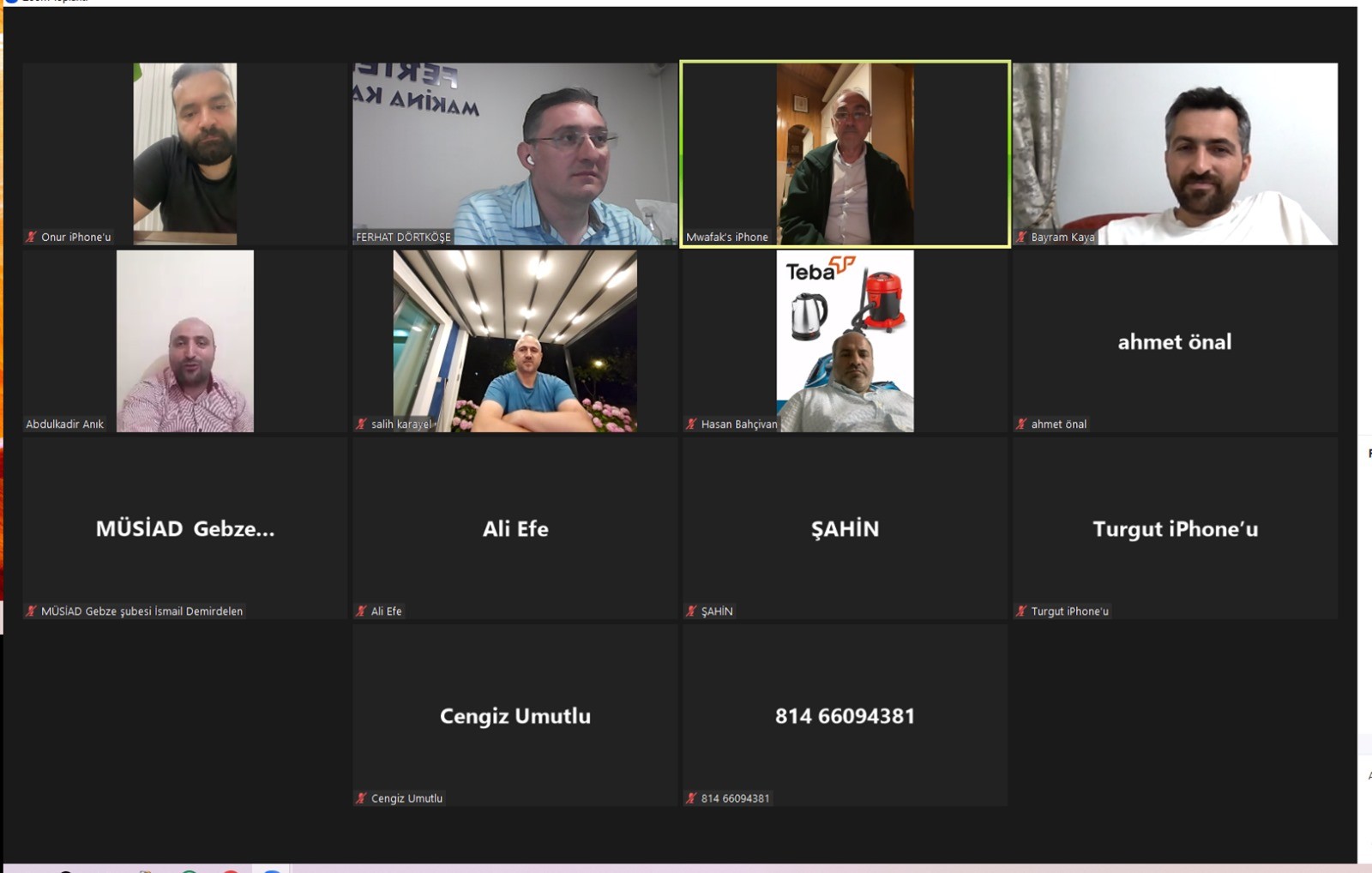Image resolution: width=1372 pixels, height=873 pixels.
Task: Click muted mic icon next to Turgut iPhone'u
Action: 1021,611
